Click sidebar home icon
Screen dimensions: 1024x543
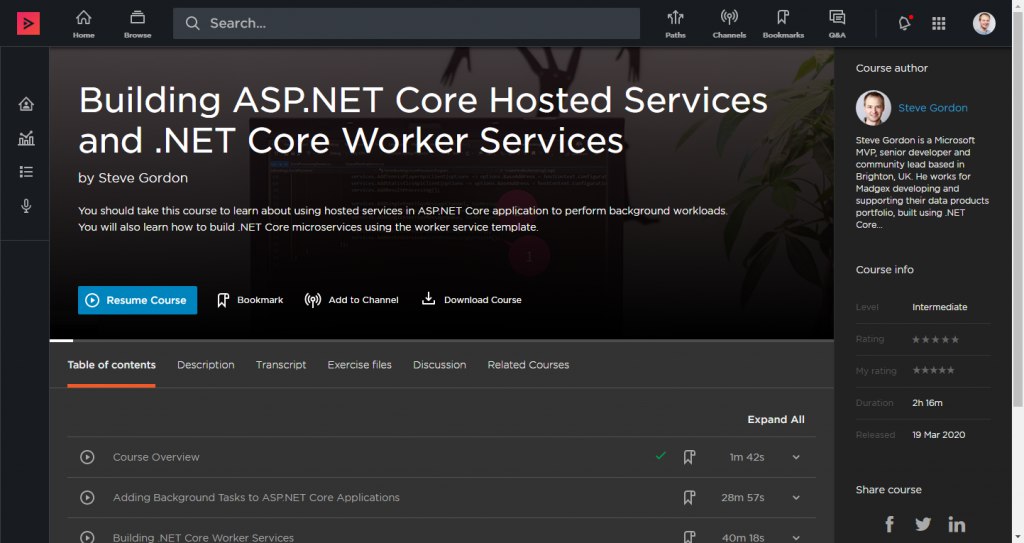coord(26,104)
